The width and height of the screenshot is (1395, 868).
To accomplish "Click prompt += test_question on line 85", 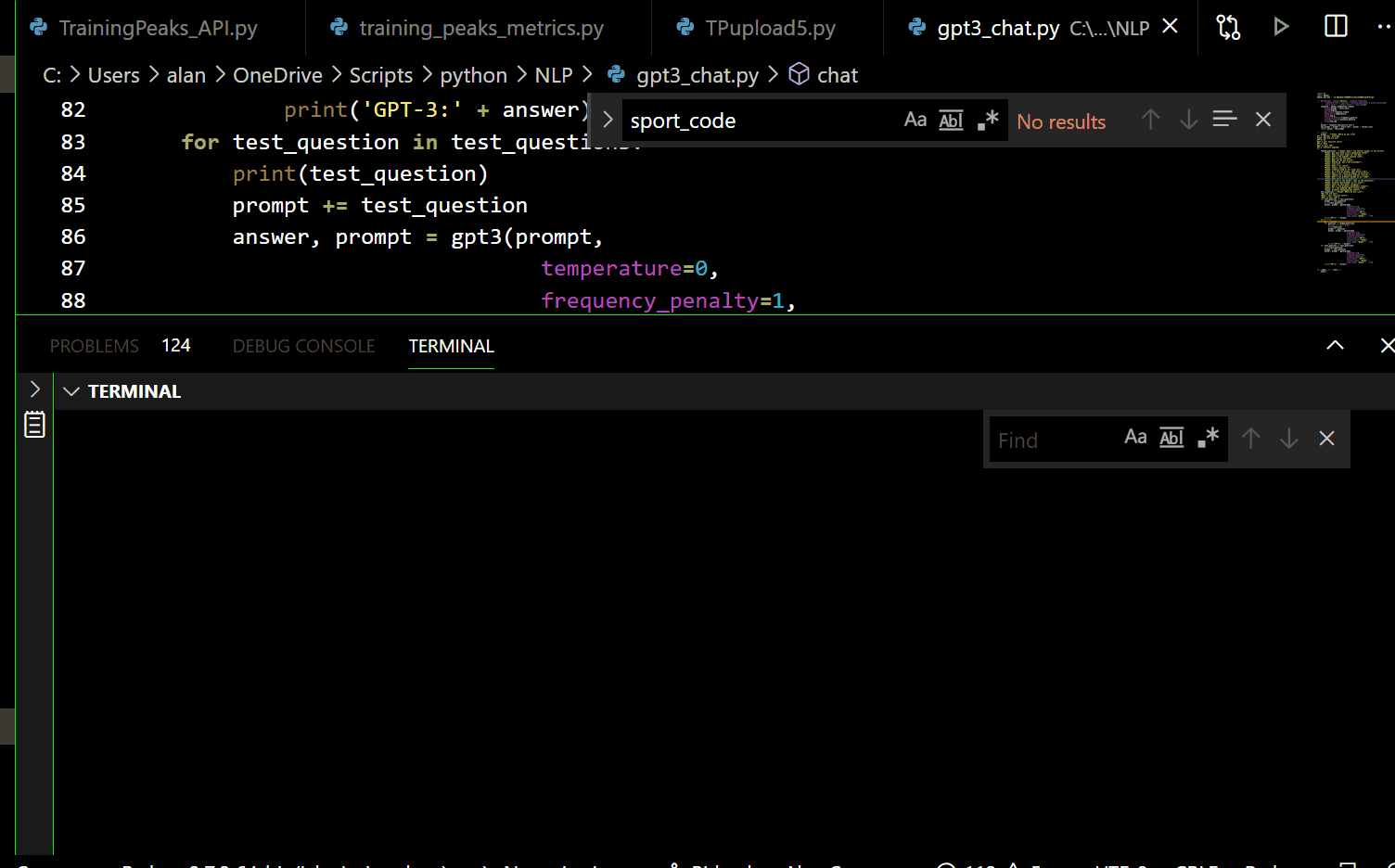I will click(x=379, y=205).
